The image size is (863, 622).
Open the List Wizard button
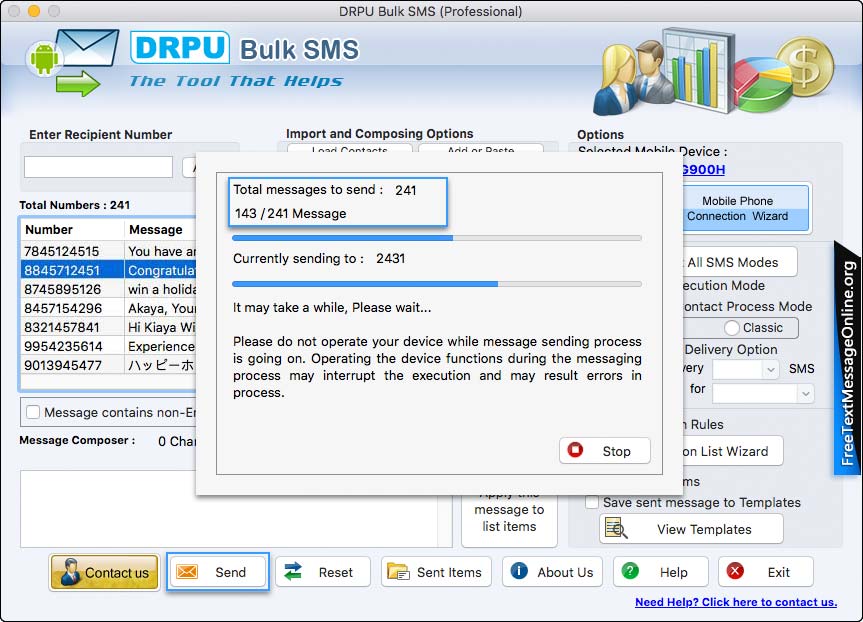(x=733, y=451)
